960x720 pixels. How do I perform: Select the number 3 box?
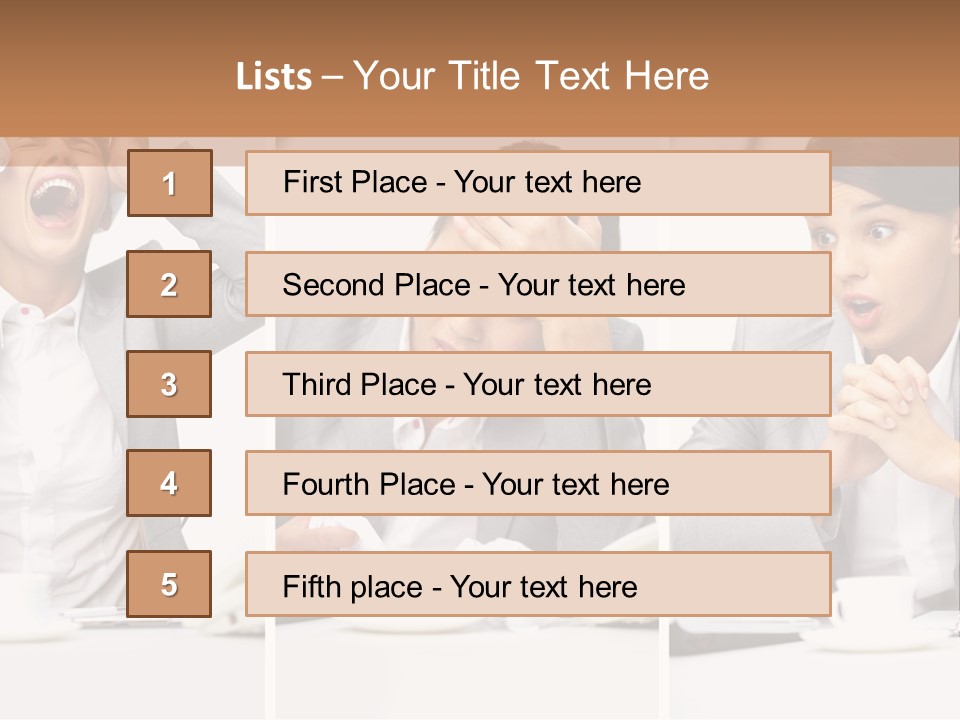click(169, 384)
